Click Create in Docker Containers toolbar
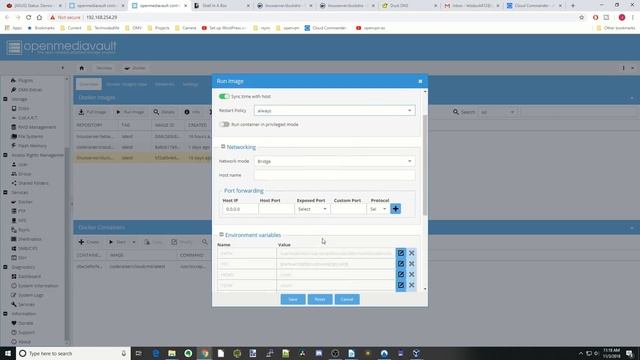Viewport: 640px width, 360px height. pyautogui.click(x=89, y=242)
